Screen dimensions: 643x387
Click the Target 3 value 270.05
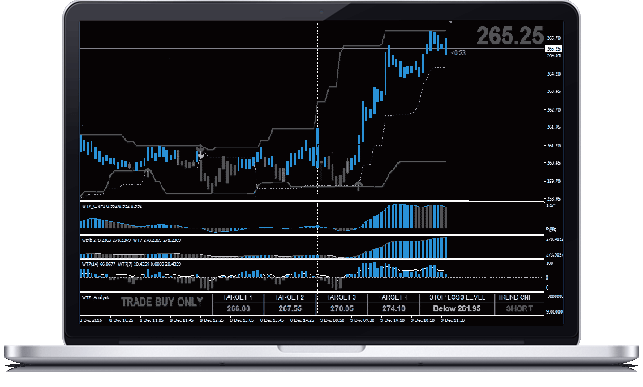pos(342,308)
